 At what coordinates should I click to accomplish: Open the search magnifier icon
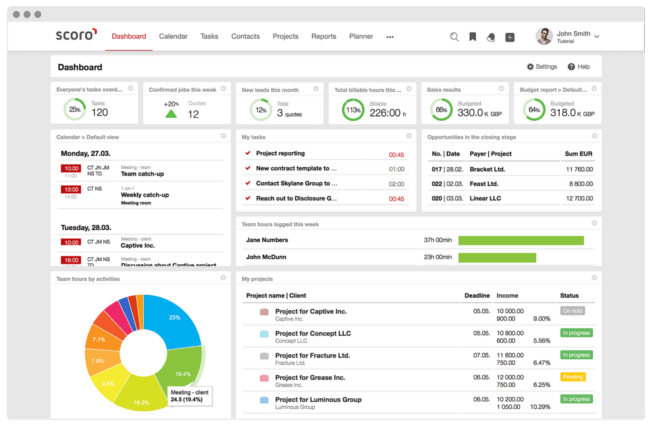[x=454, y=37]
